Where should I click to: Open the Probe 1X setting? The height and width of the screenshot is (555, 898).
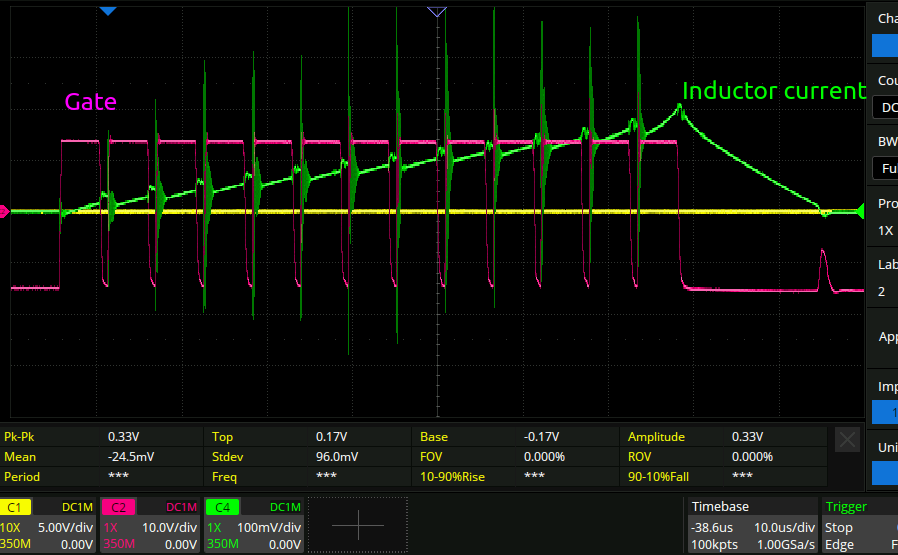click(884, 229)
